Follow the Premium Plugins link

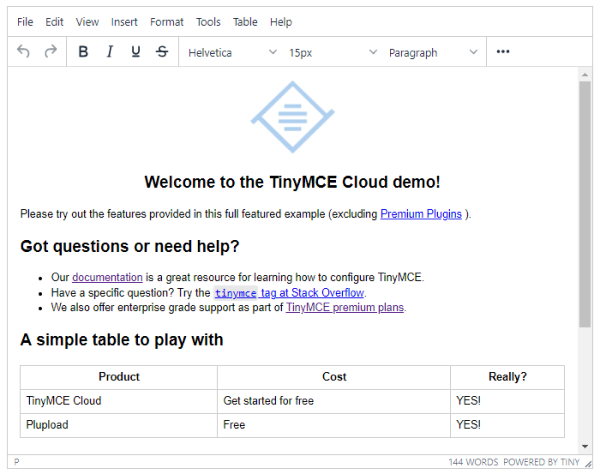click(x=421, y=214)
